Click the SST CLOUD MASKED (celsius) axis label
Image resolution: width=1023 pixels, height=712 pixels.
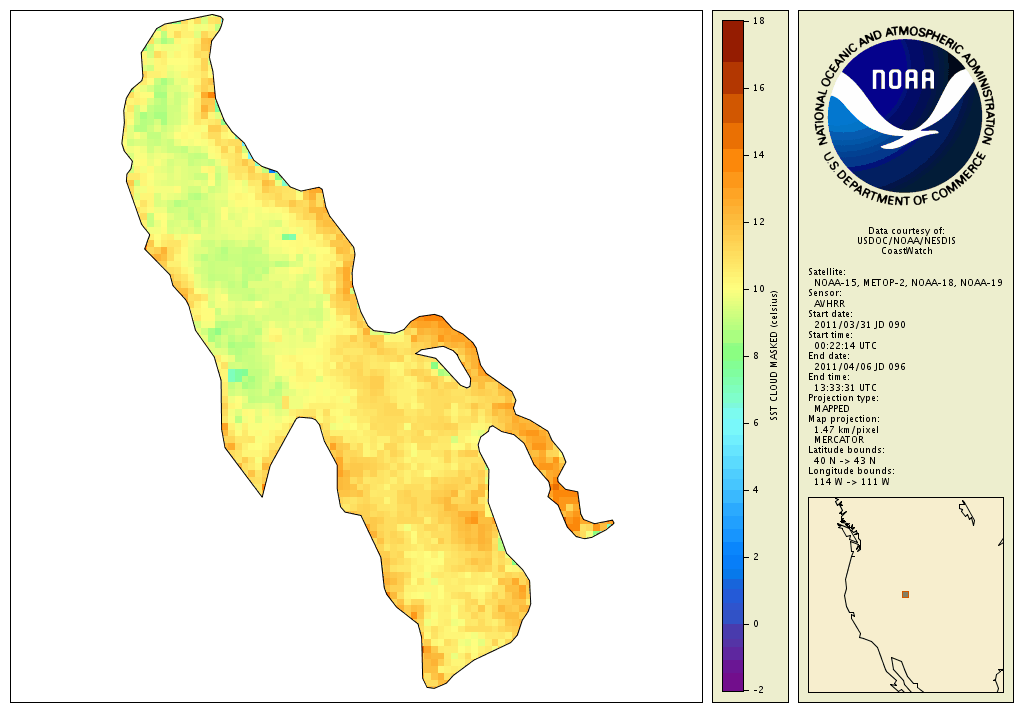click(774, 355)
